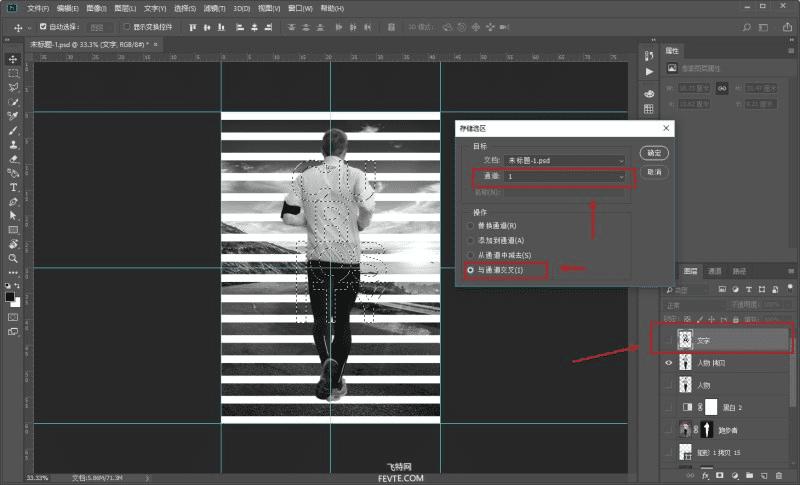This screenshot has width=800, height=485.
Task: Select the Move tool in the toolbar
Action: 13,59
